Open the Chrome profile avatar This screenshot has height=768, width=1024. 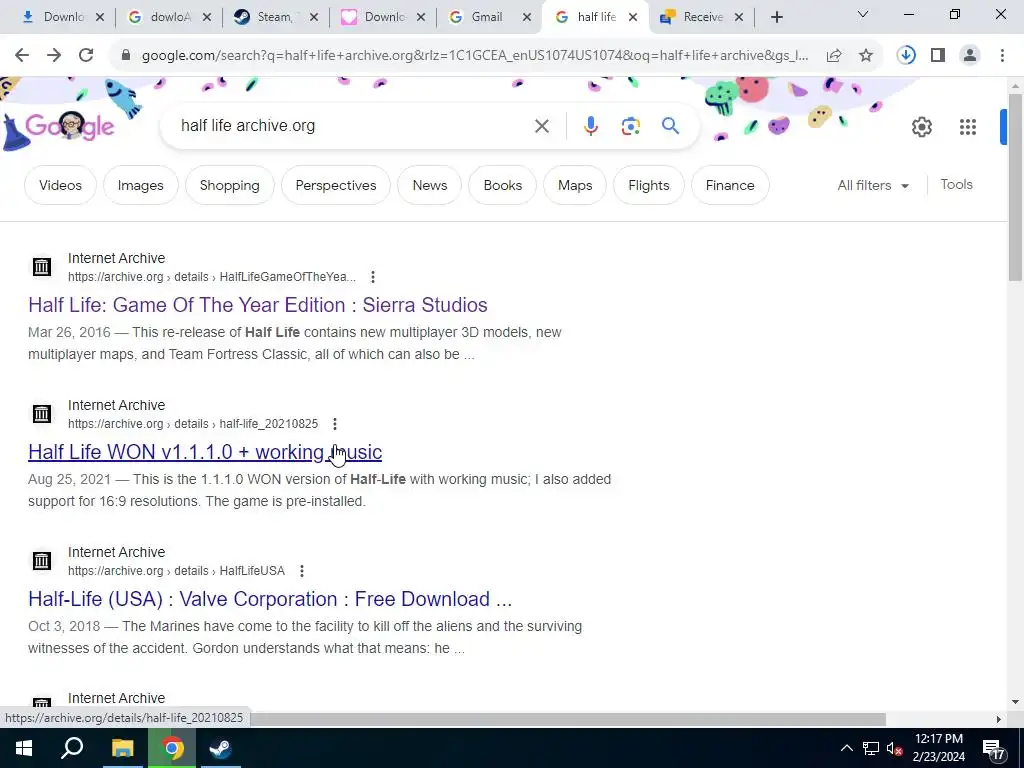tap(970, 56)
